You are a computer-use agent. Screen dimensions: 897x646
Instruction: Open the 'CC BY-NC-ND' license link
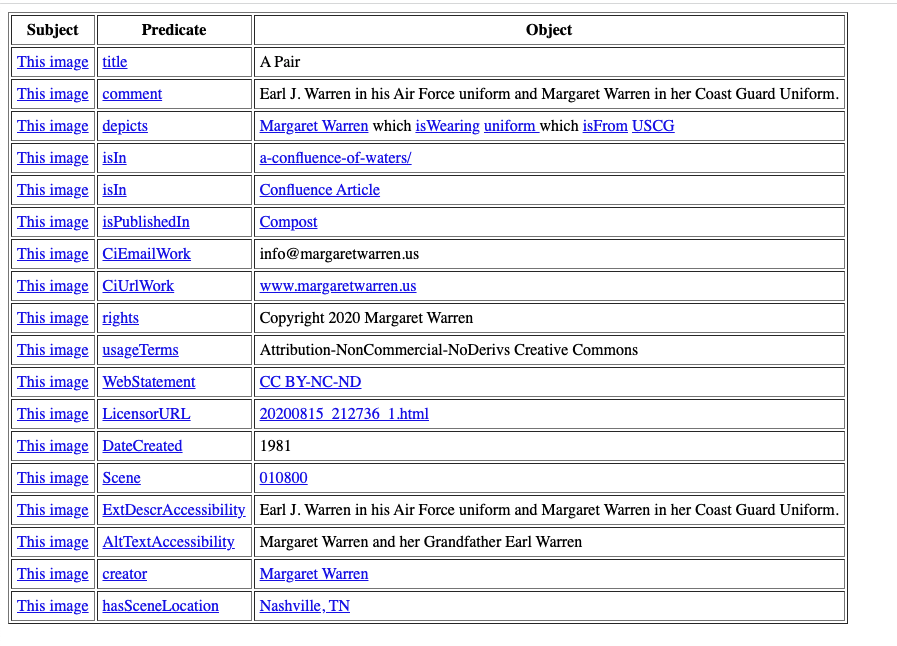[x=311, y=382]
